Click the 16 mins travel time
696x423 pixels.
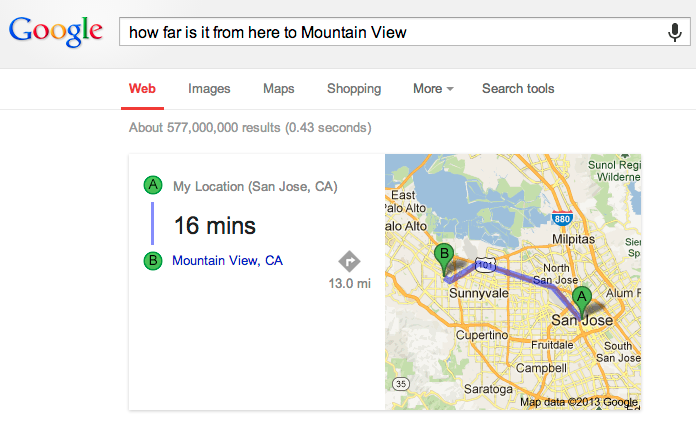click(214, 225)
